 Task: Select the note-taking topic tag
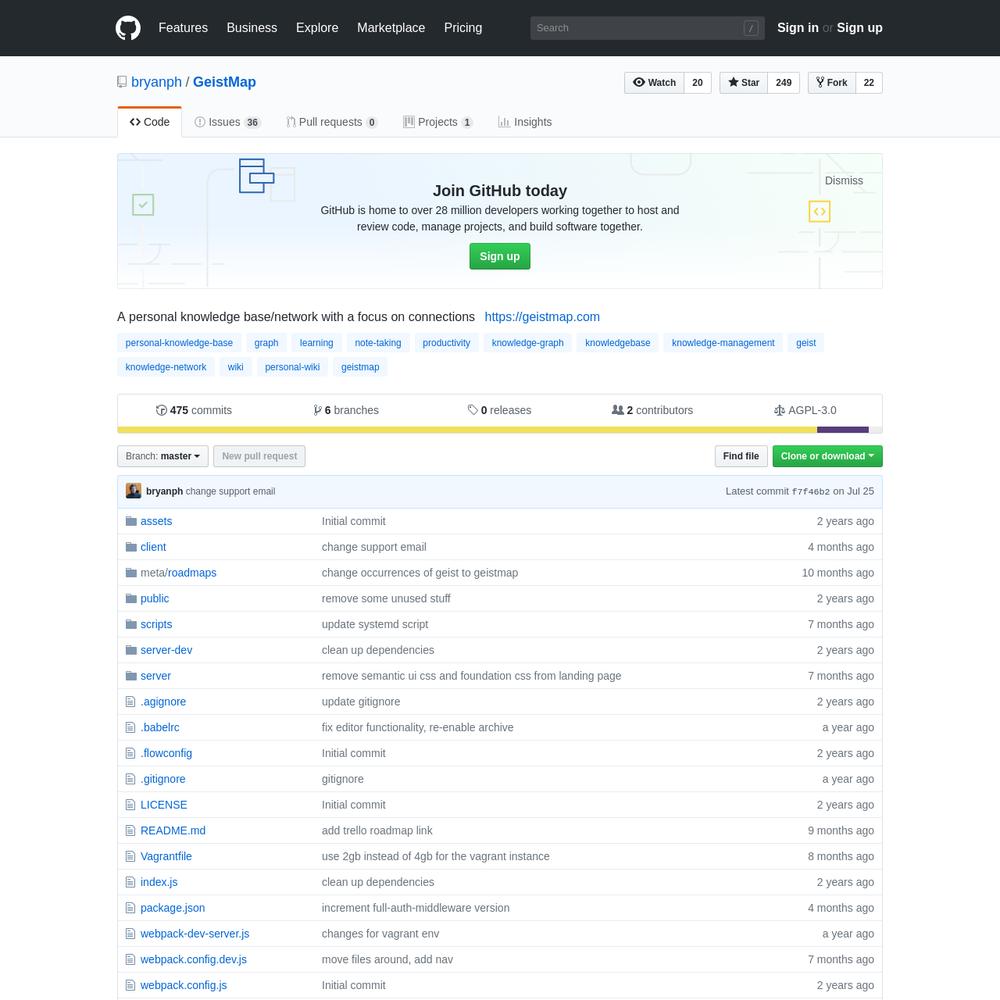(x=378, y=343)
